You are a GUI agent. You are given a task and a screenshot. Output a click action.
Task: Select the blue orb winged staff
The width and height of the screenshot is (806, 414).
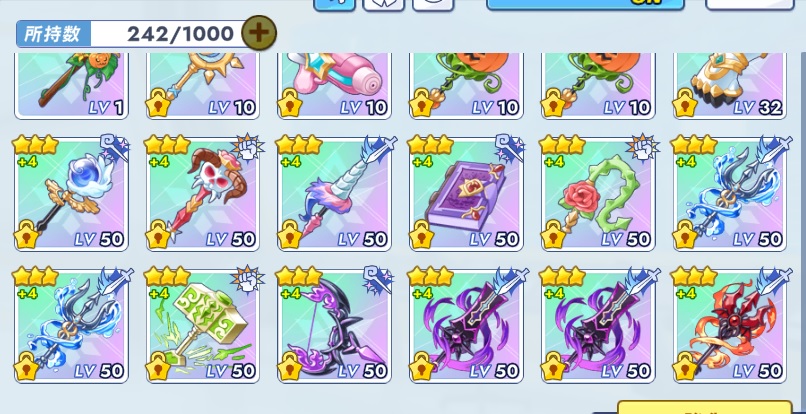[x=71, y=194]
